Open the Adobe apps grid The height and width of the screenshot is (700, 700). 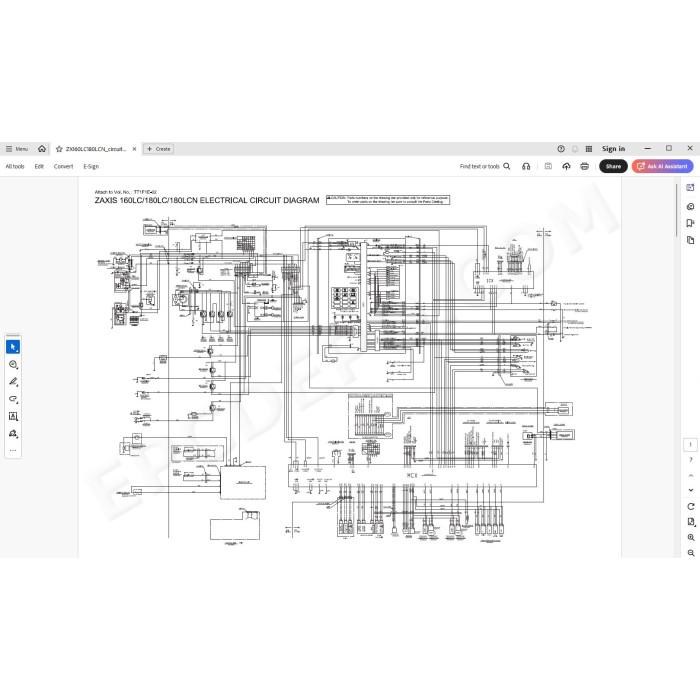589,149
